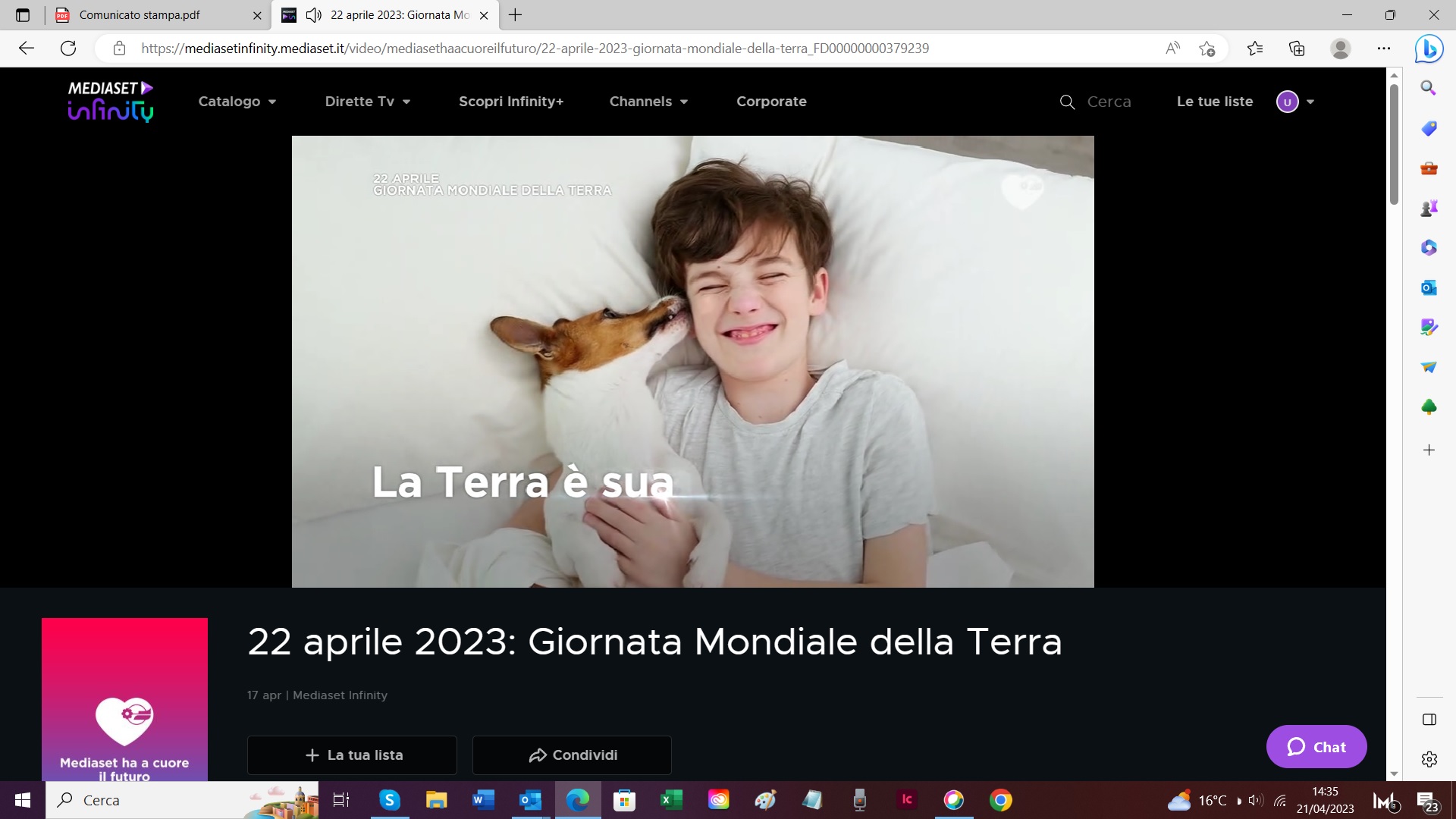Share the video with Condividi button
The width and height of the screenshot is (1456, 819).
click(x=572, y=755)
